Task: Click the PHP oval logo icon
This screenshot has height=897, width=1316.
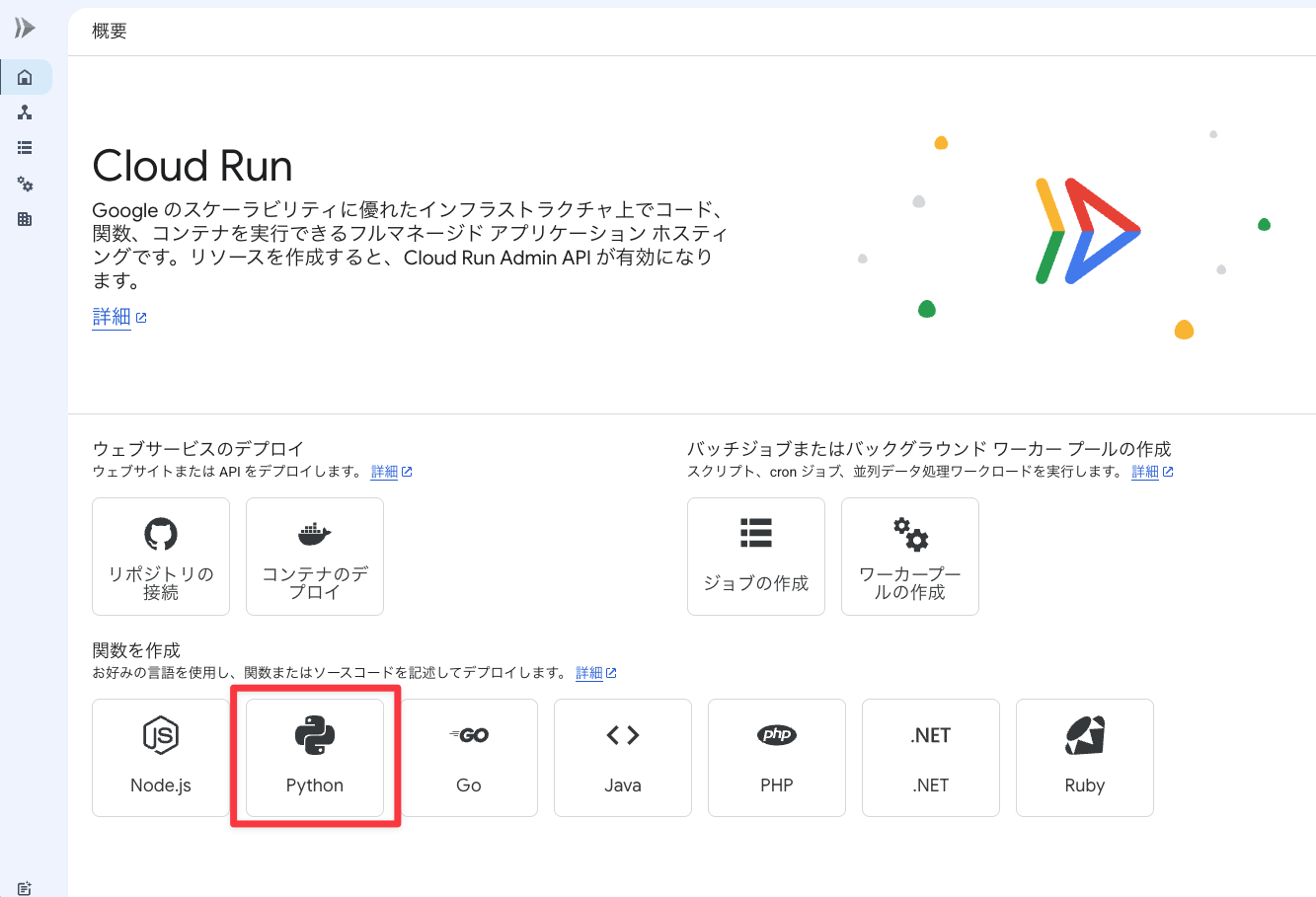Action: 777,734
